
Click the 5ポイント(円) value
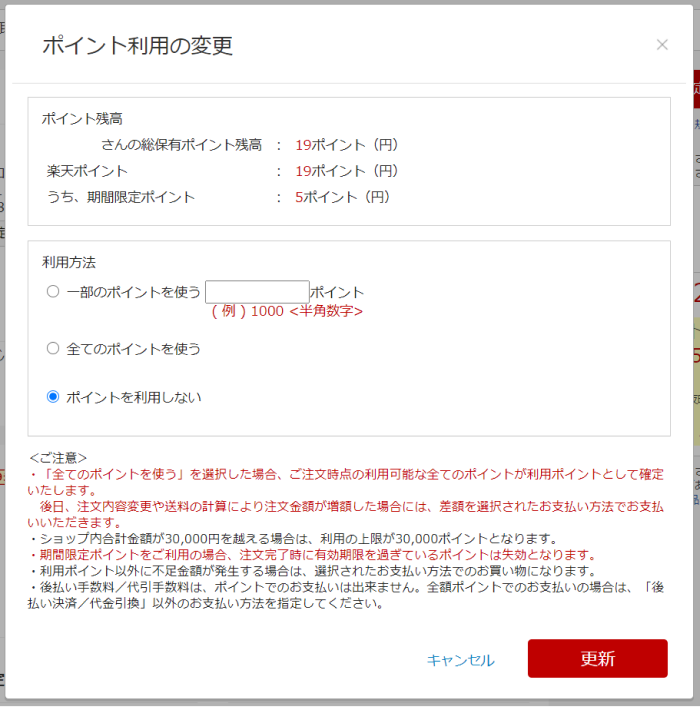point(343,197)
